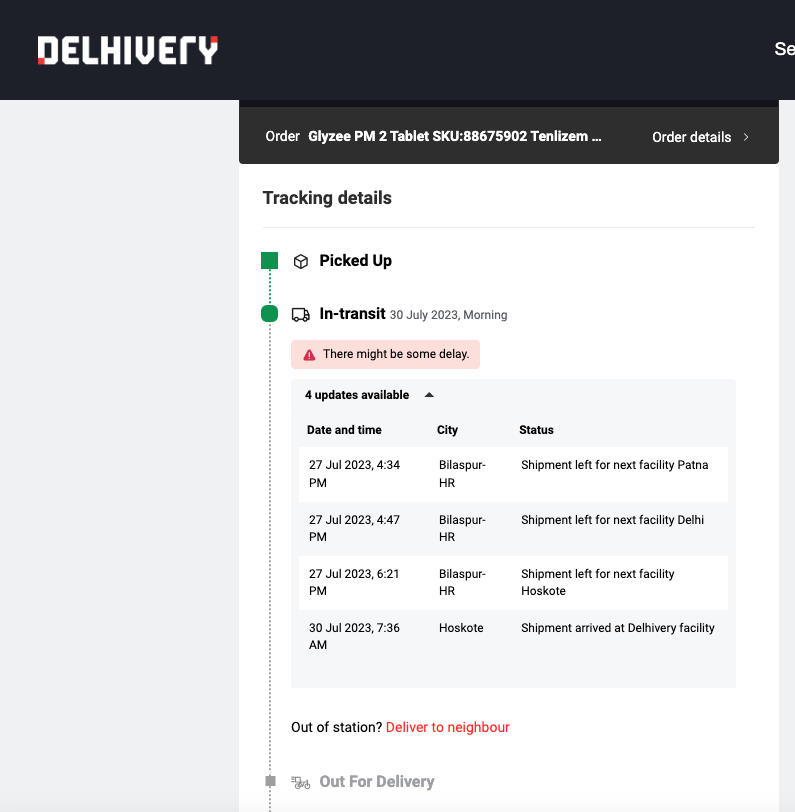Click '27 Jul 2023, 4:34 PM' cell
Viewport: 795px width, 812px height.
[x=354, y=474]
